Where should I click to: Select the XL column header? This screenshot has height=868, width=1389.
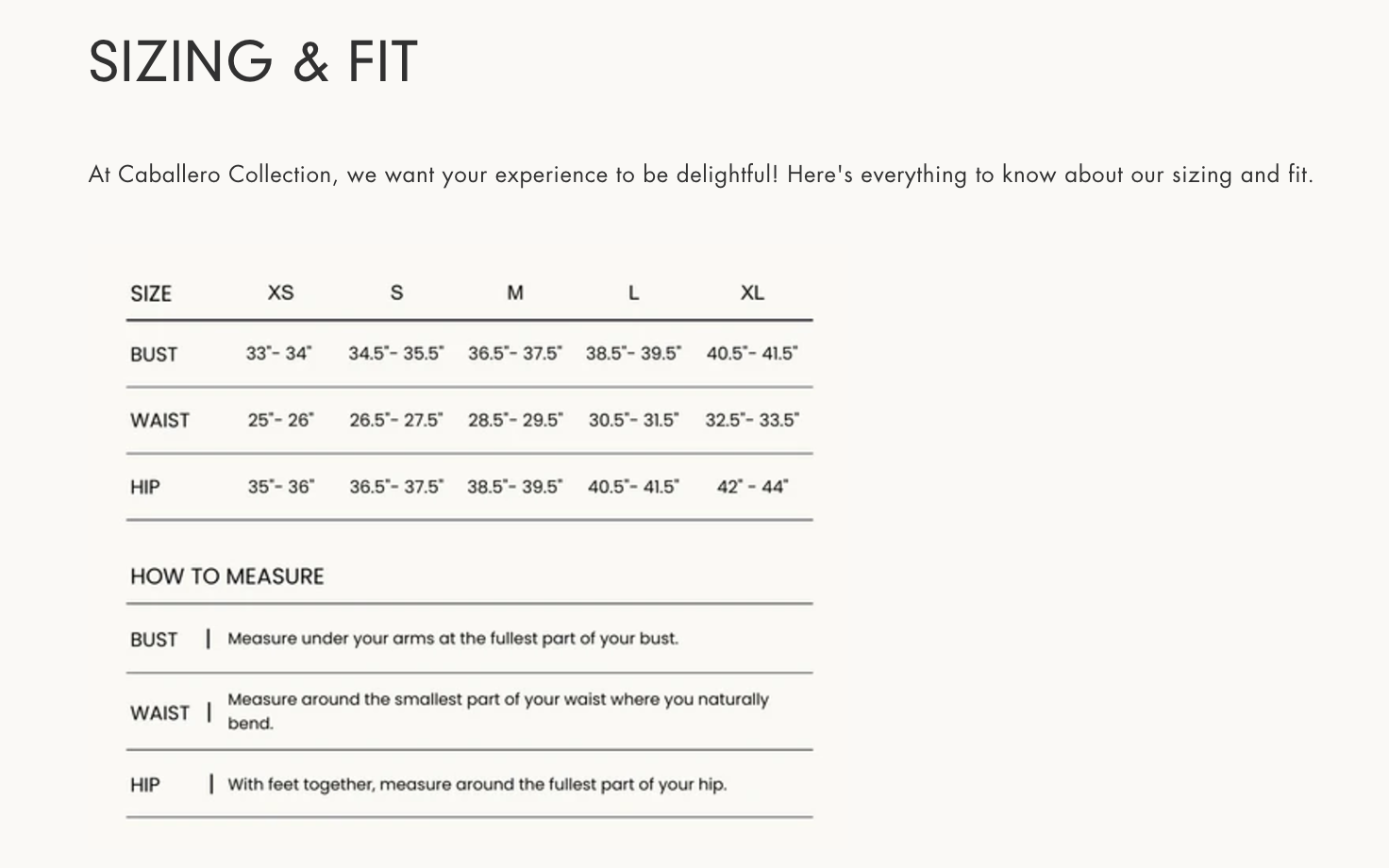click(752, 292)
